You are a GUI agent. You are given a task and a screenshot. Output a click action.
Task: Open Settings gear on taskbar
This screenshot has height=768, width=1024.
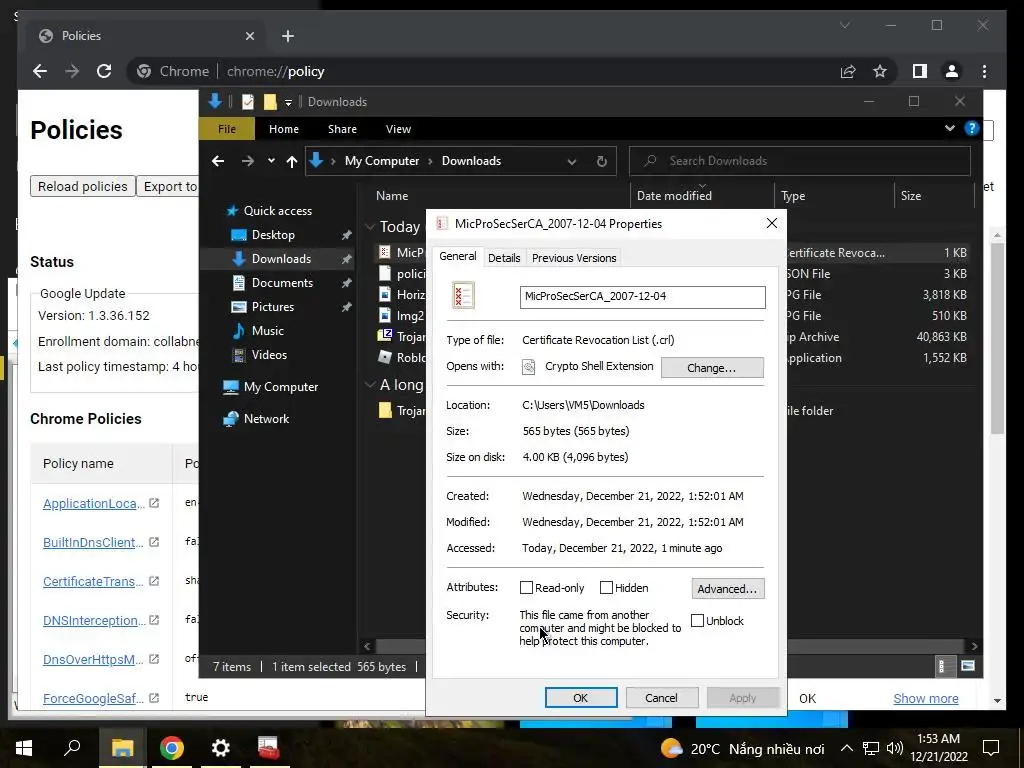tap(221, 748)
